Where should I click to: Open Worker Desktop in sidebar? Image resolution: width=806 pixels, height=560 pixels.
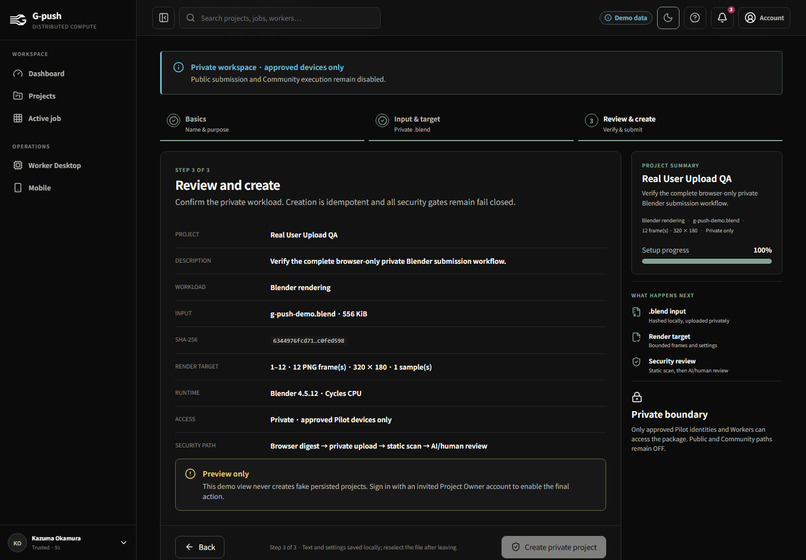click(x=68, y=166)
